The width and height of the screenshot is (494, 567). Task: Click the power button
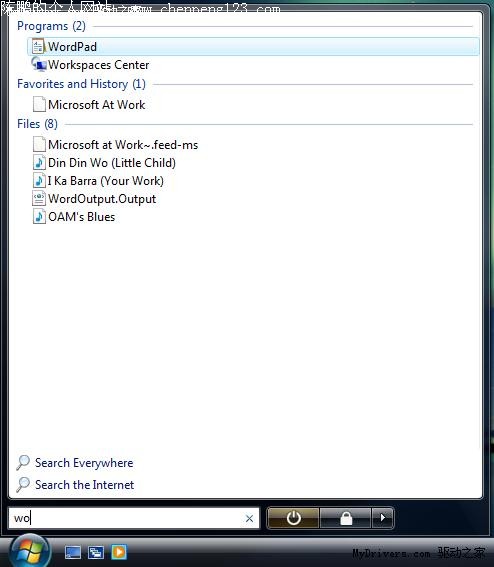pyautogui.click(x=293, y=518)
